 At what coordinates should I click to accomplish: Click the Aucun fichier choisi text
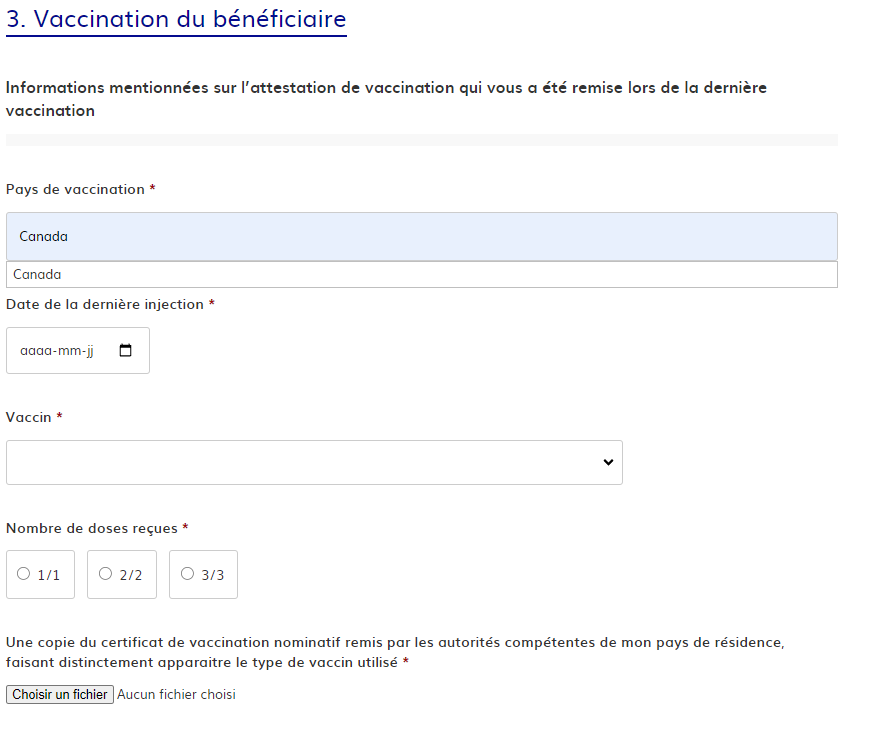point(175,694)
